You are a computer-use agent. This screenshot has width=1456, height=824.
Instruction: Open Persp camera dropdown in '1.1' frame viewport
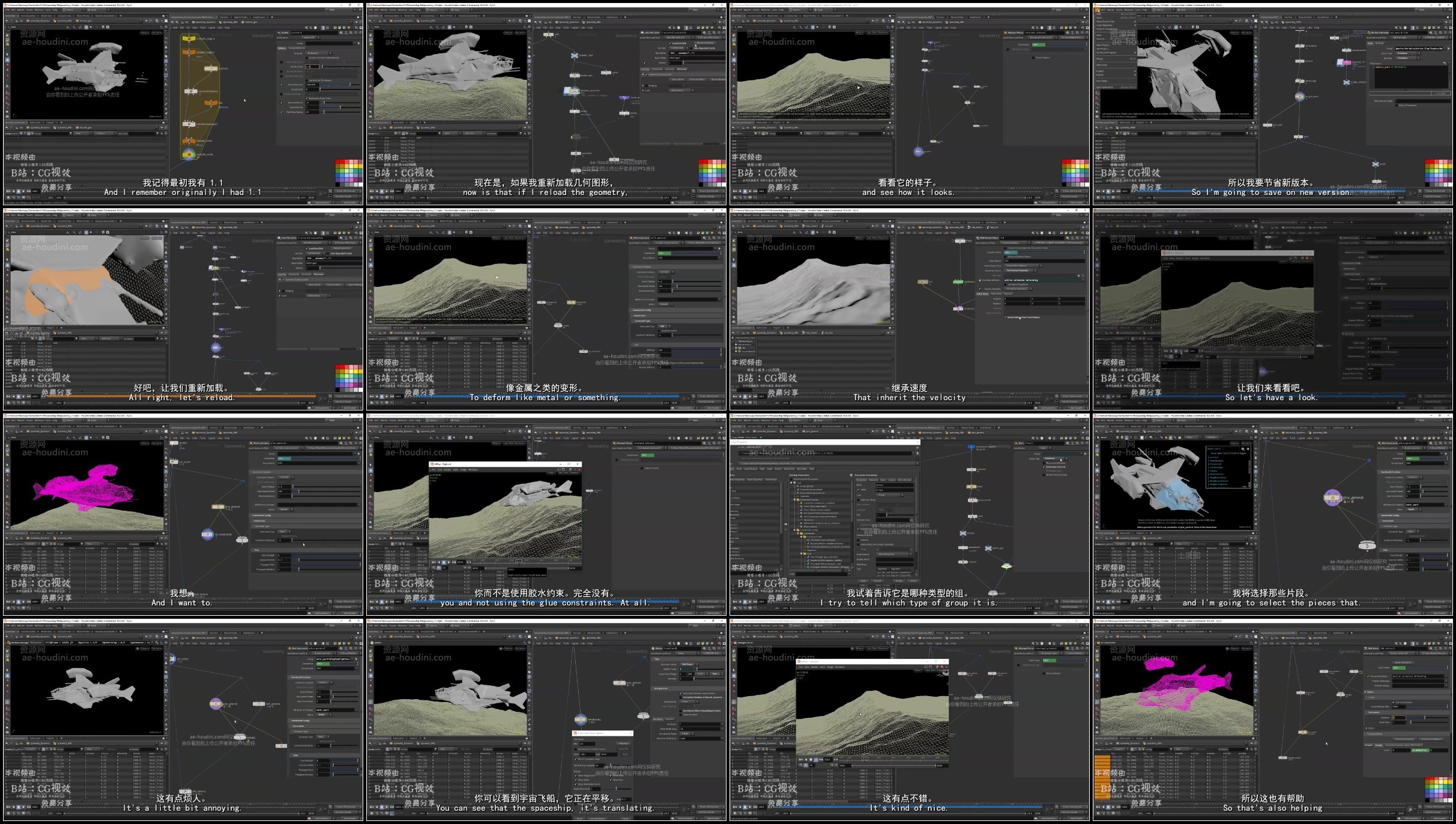145,33
